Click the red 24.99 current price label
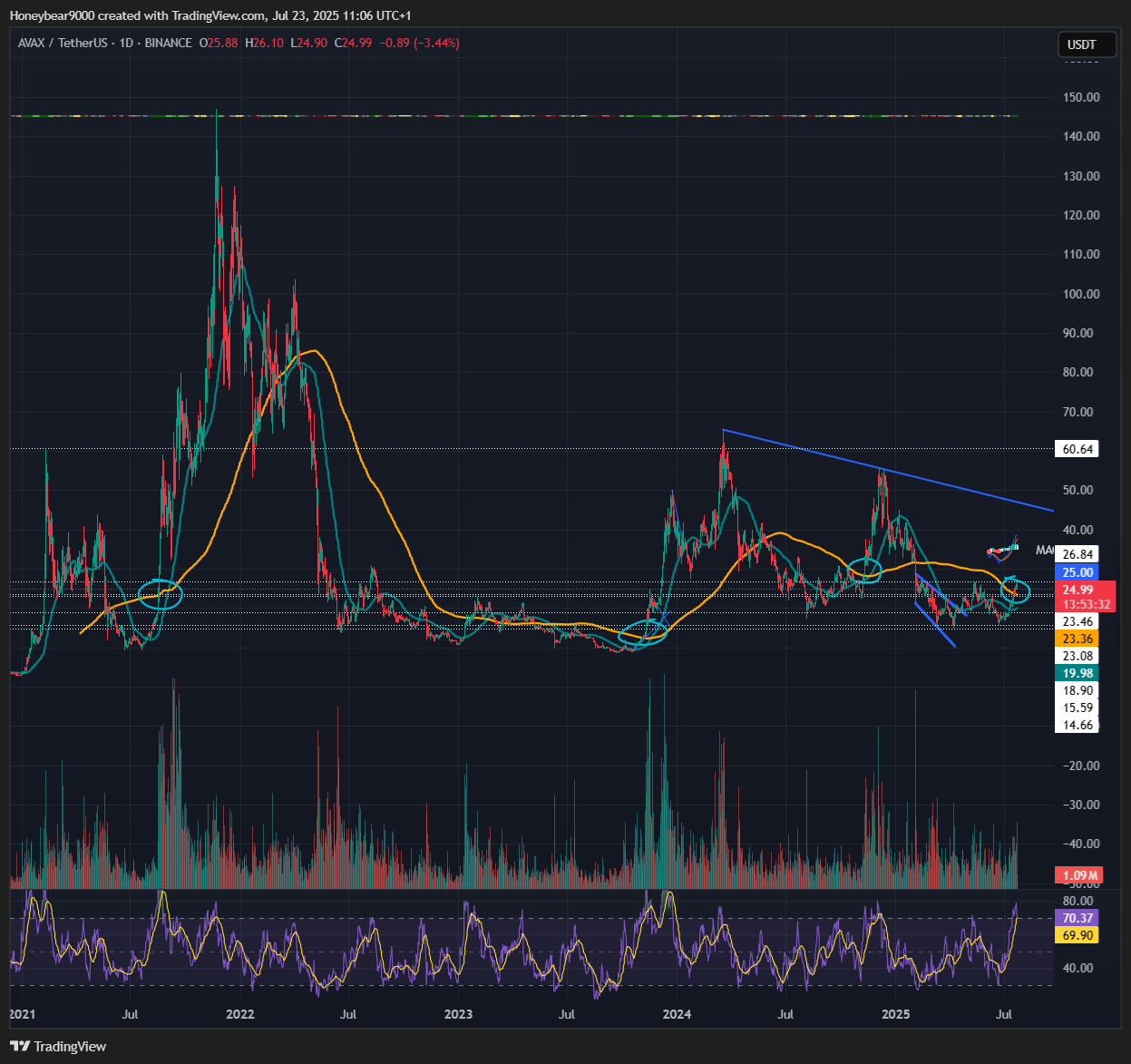The image size is (1131, 1064). click(1078, 590)
